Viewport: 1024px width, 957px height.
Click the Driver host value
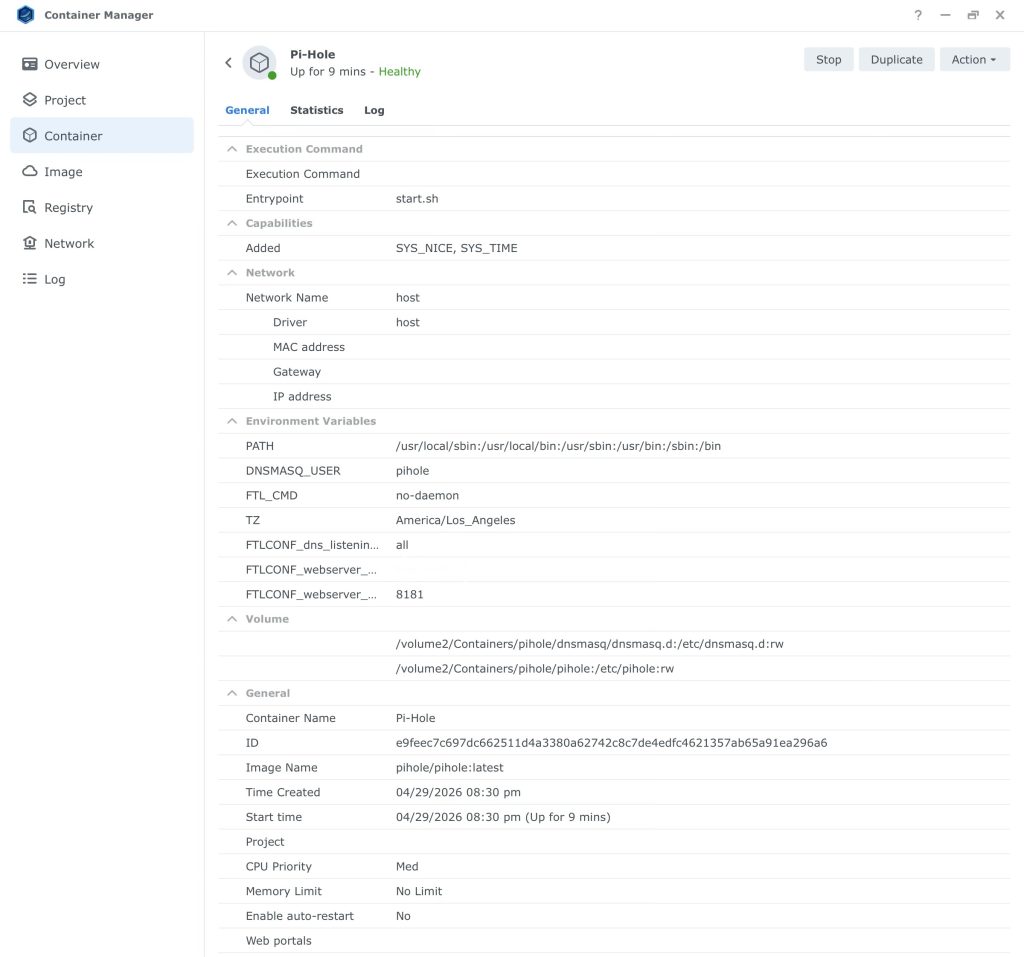[408, 323]
